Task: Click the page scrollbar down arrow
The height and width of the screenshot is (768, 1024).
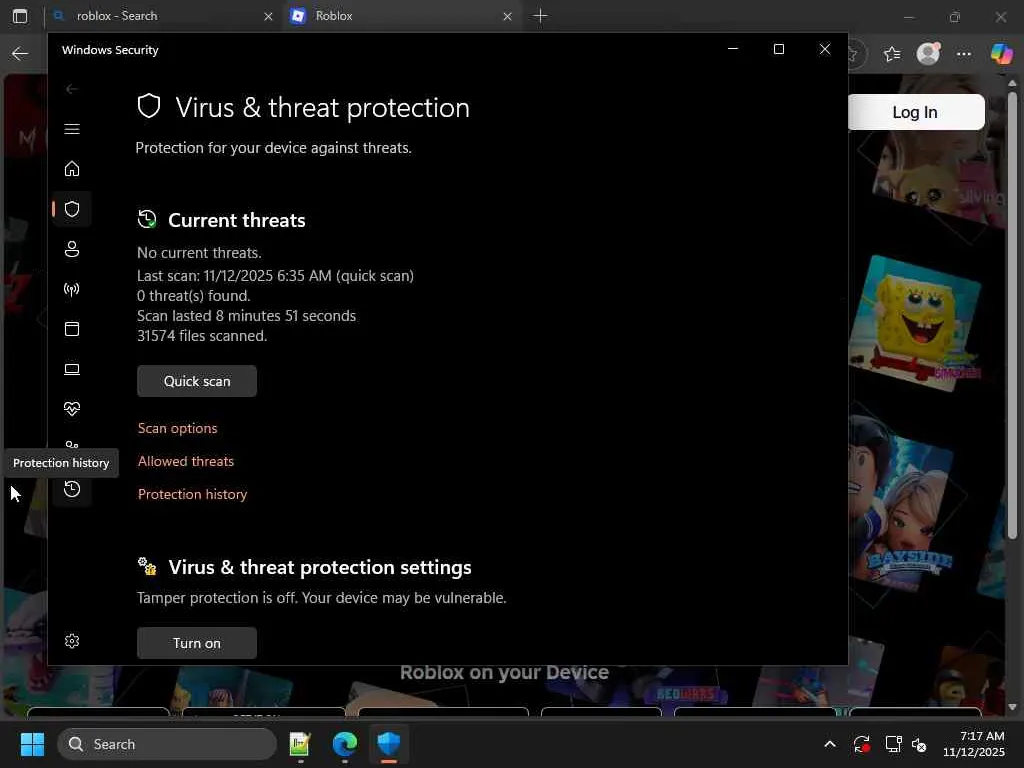Action: [x=1012, y=707]
